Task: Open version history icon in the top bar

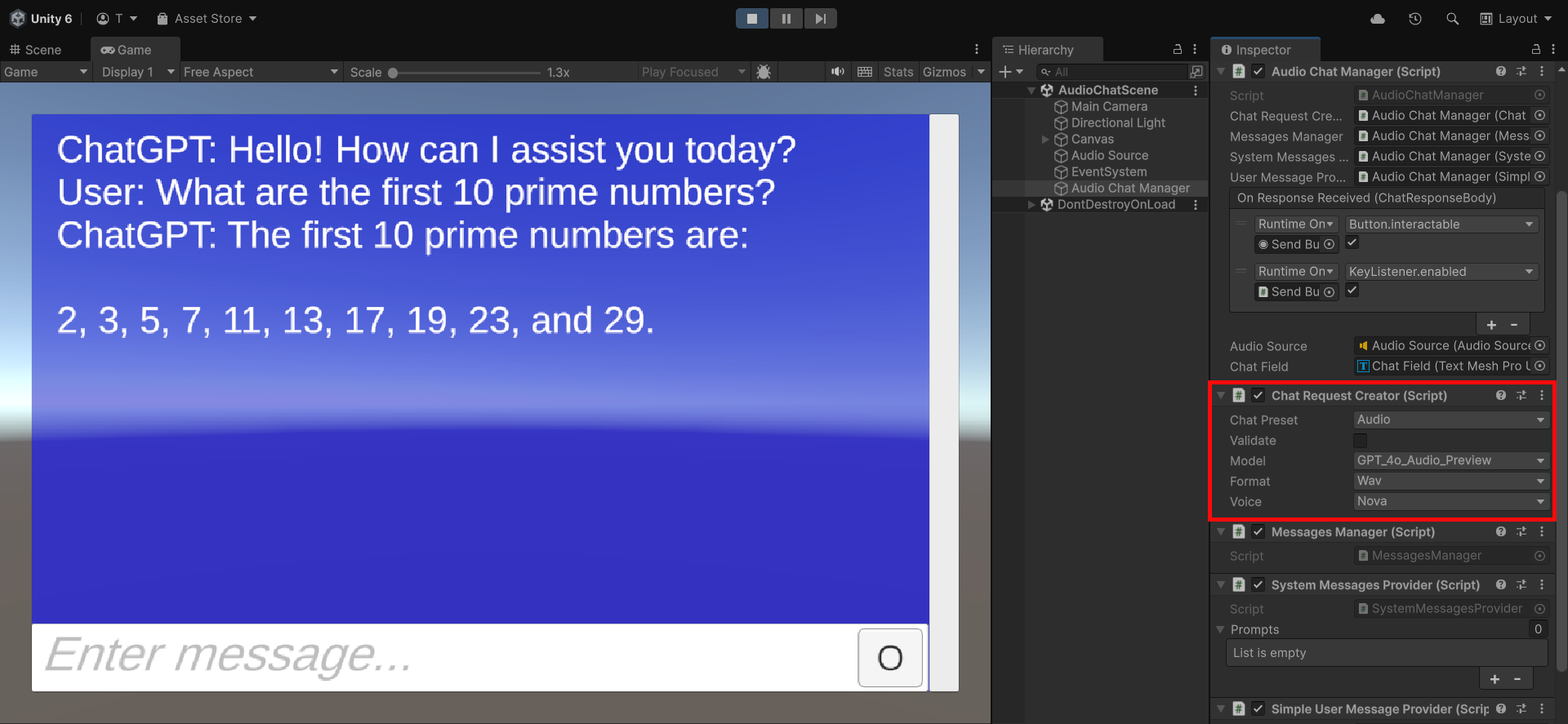Action: tap(1415, 19)
